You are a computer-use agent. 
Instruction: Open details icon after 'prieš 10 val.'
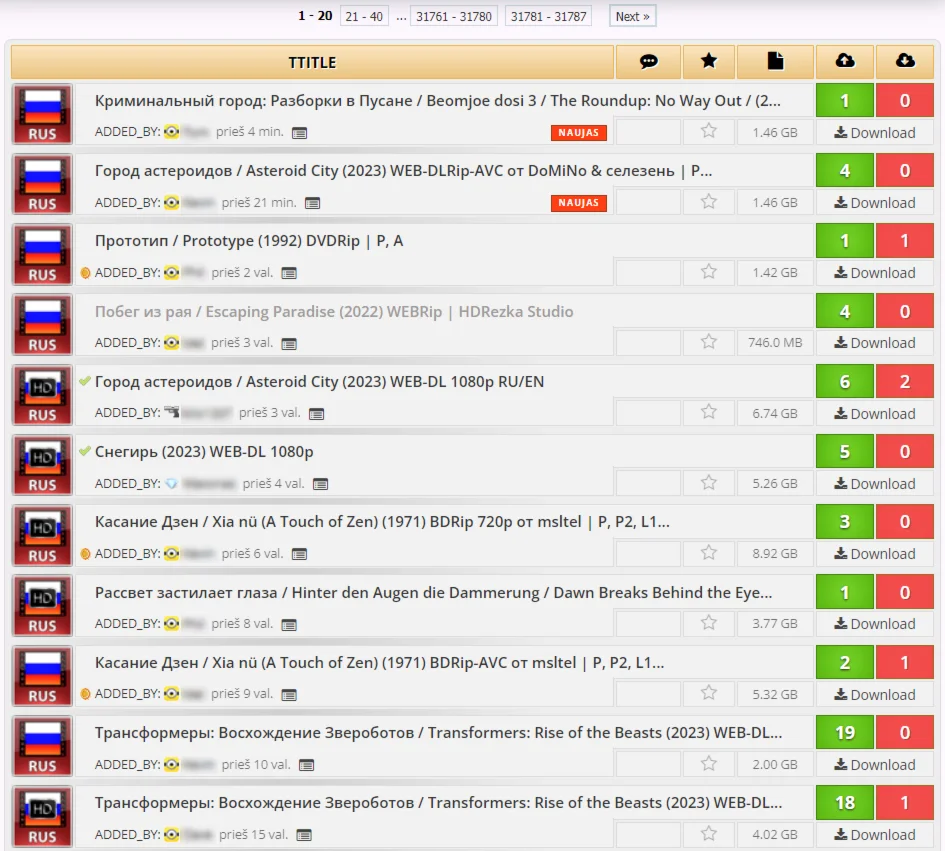(307, 765)
